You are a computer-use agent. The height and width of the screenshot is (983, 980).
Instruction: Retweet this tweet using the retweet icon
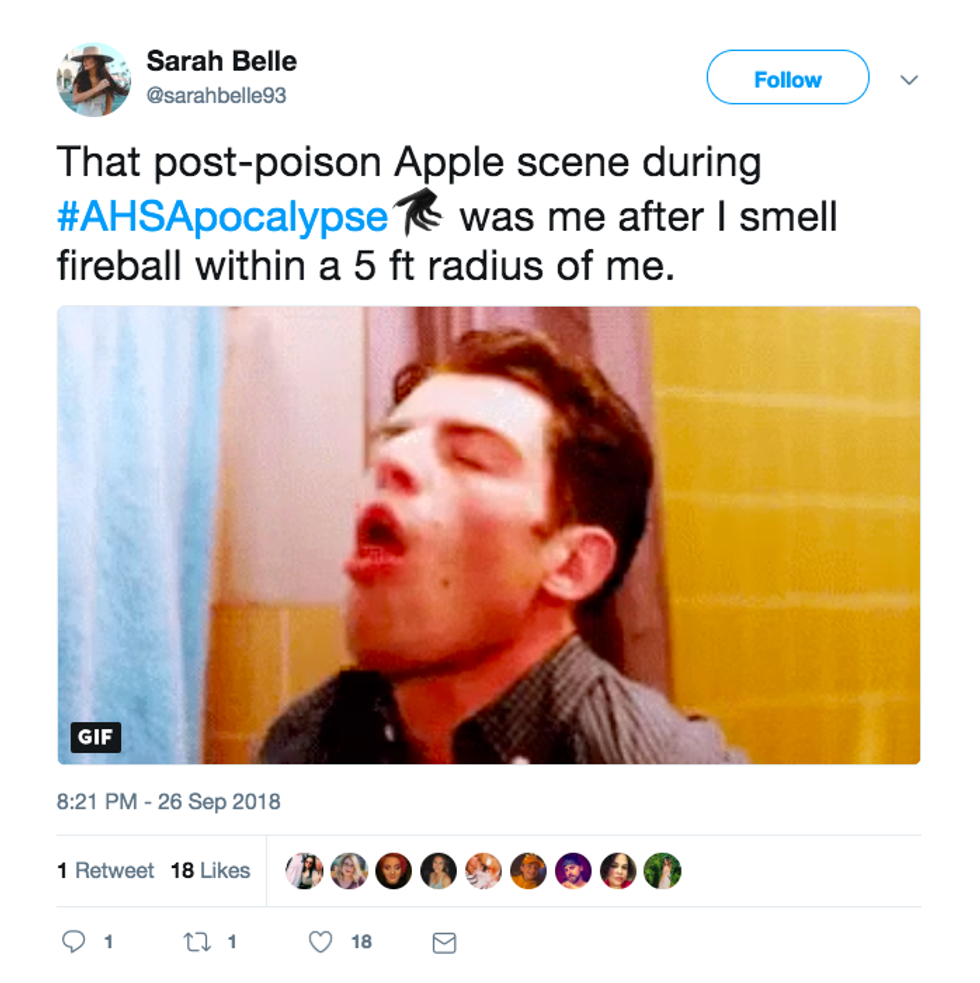click(196, 942)
